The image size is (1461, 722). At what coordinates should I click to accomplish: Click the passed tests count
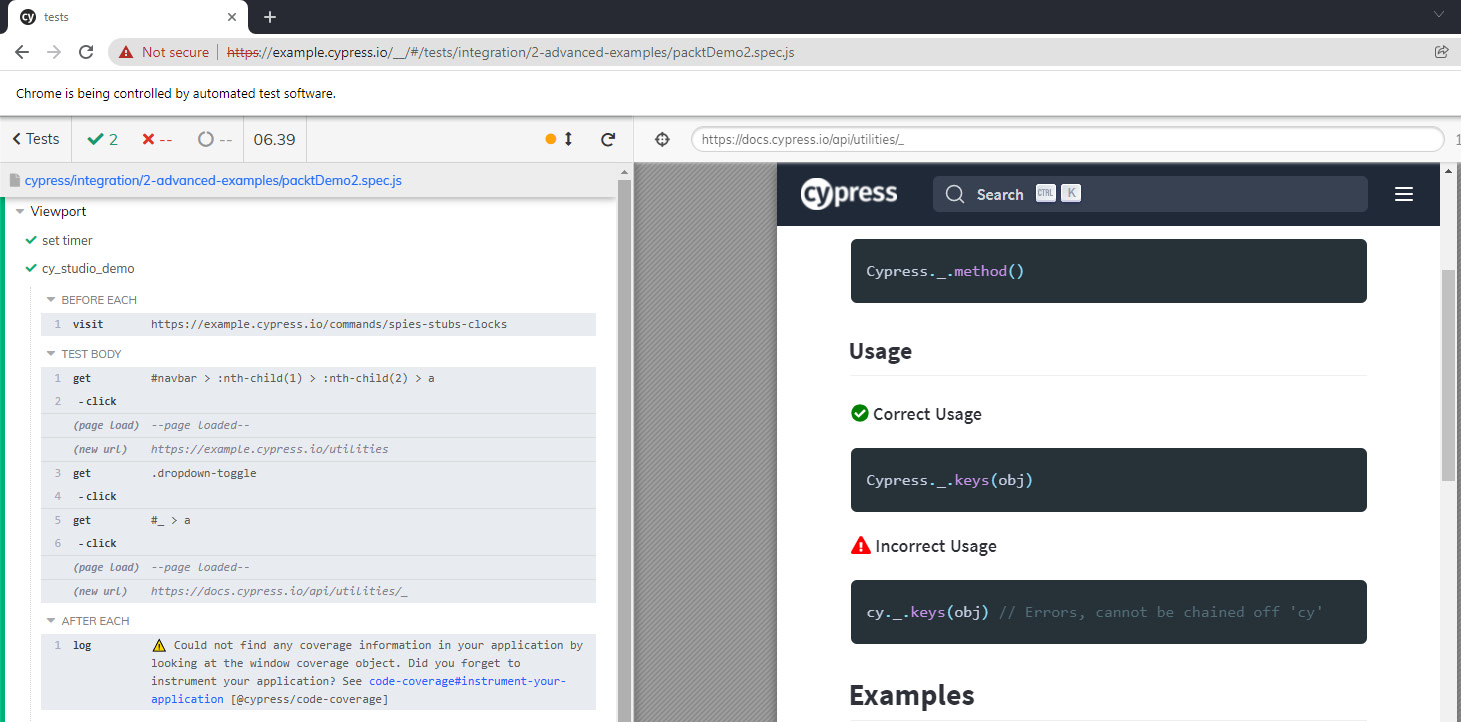103,140
